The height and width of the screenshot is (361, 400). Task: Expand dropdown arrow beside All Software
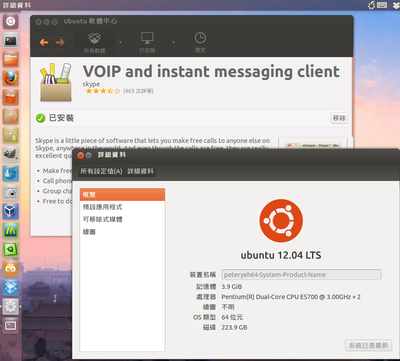click(x=120, y=42)
